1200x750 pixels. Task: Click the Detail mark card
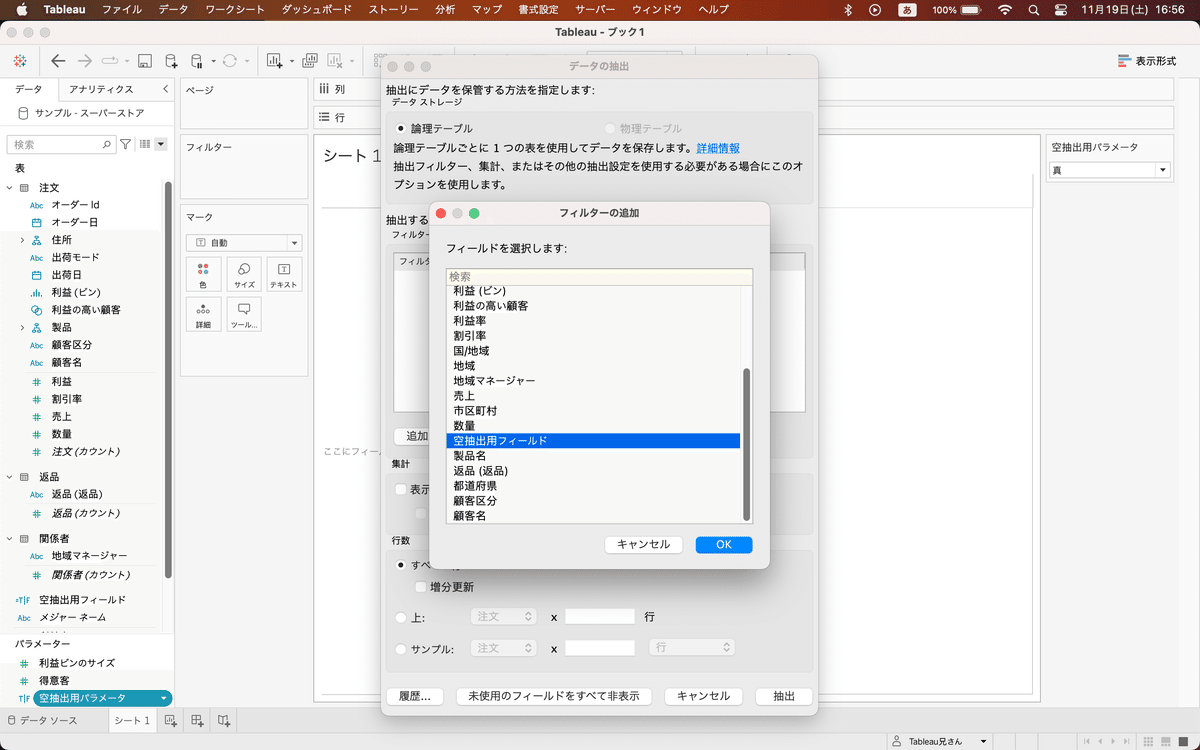tap(203, 314)
